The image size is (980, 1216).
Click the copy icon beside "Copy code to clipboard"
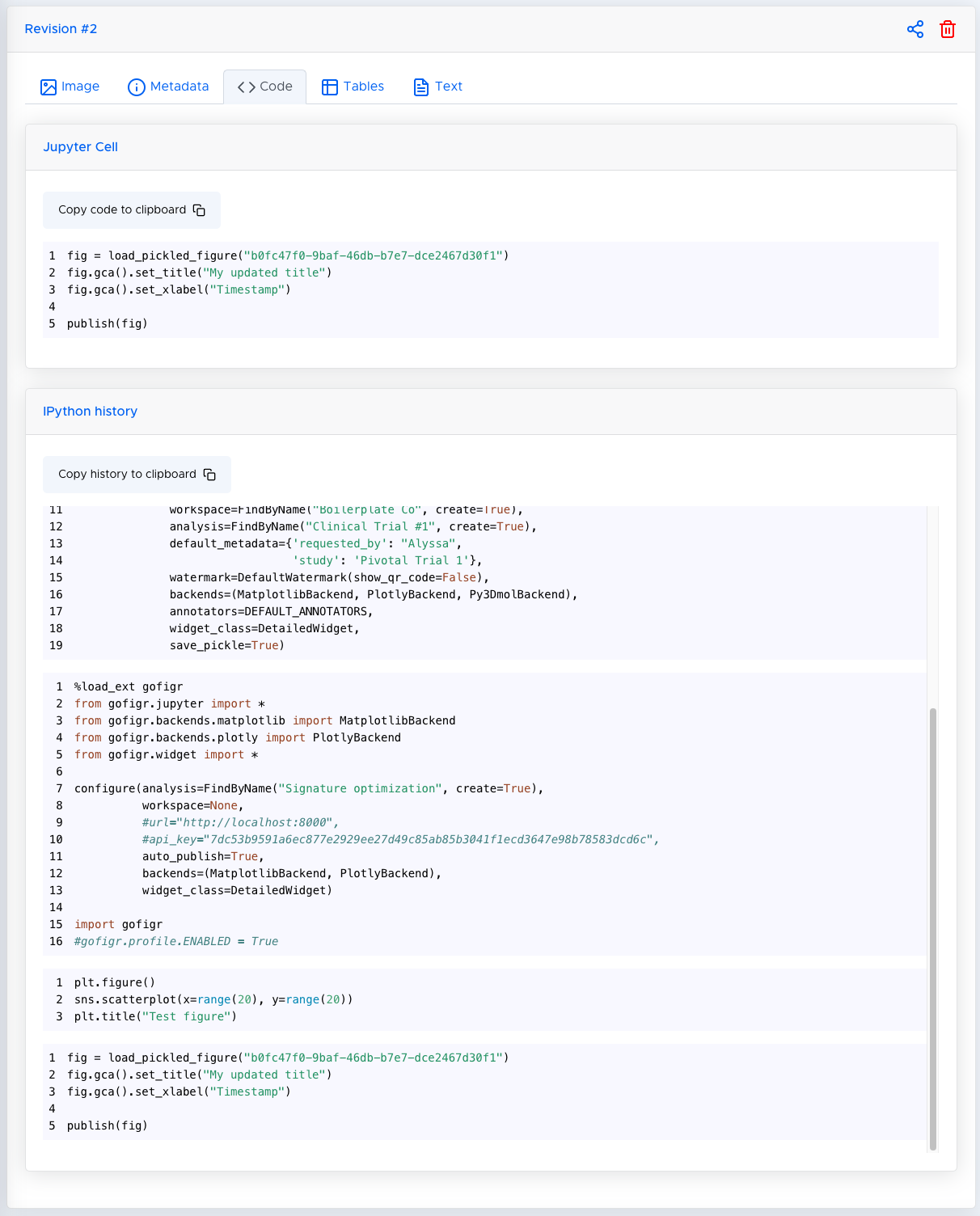point(199,210)
